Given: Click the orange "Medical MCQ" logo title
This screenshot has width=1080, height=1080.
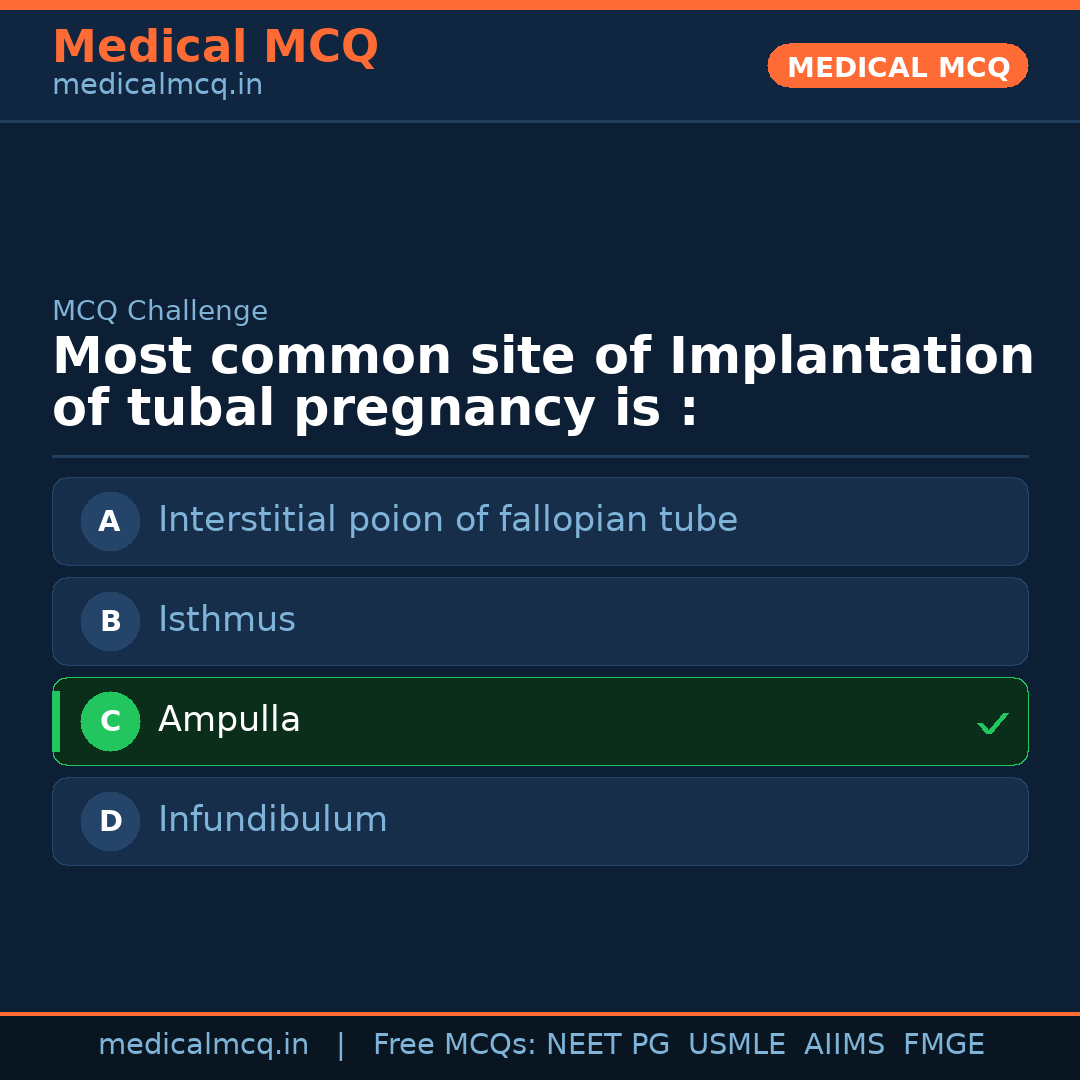Looking at the screenshot, I should [215, 47].
